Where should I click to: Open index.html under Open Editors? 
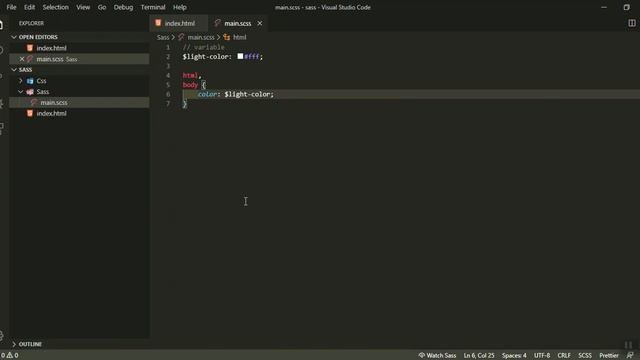point(80,48)
